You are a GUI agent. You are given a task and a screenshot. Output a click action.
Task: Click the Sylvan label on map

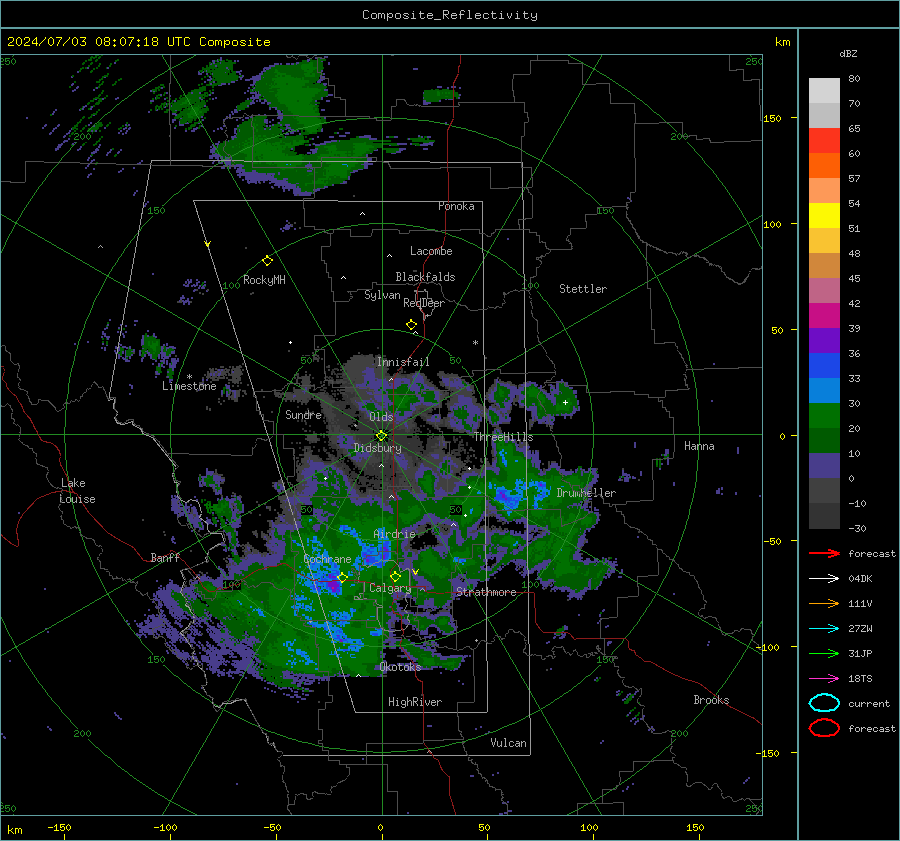pos(382,295)
